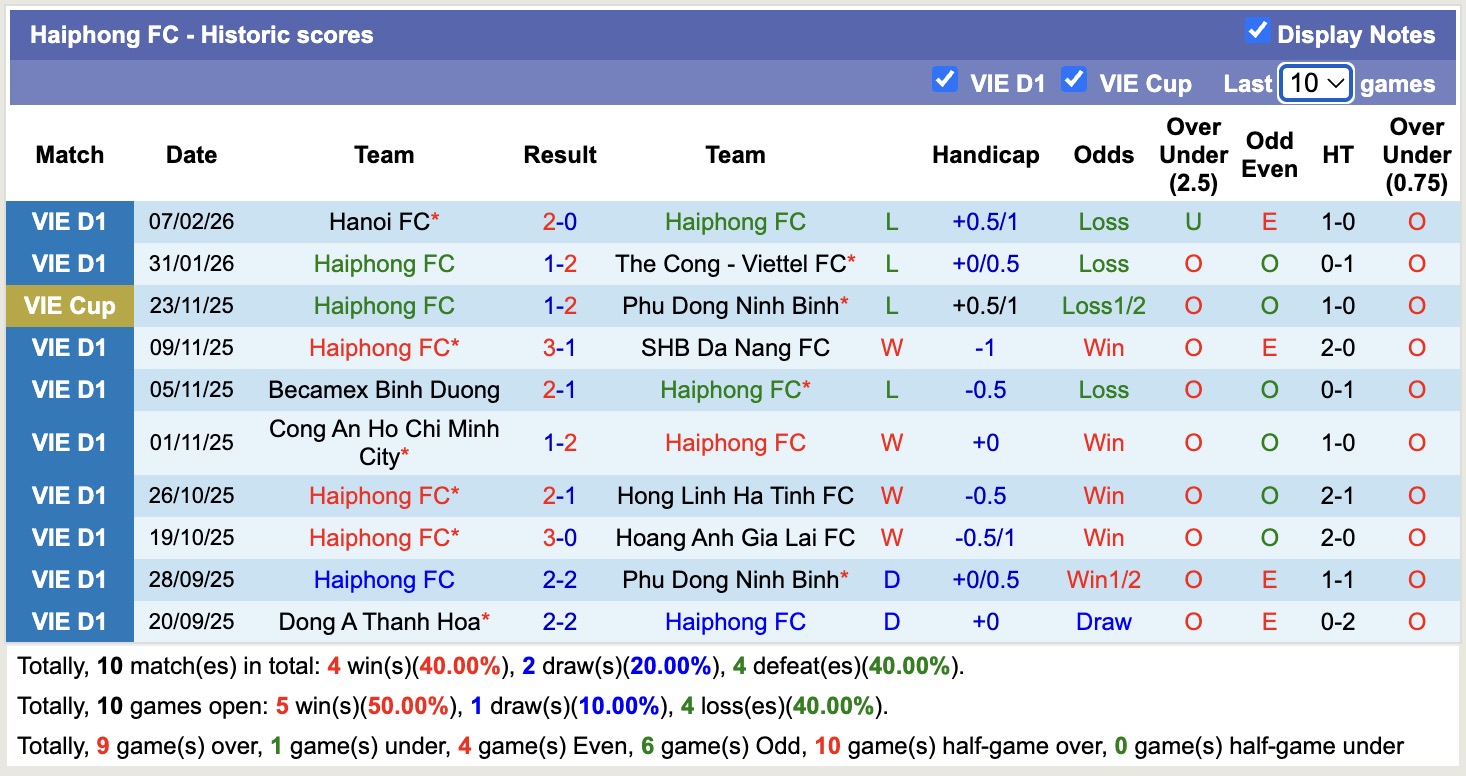Viewport: 1466px width, 776px height.
Task: Click the VIE D1 badge on 09/11/25 row
Action: (x=69, y=348)
